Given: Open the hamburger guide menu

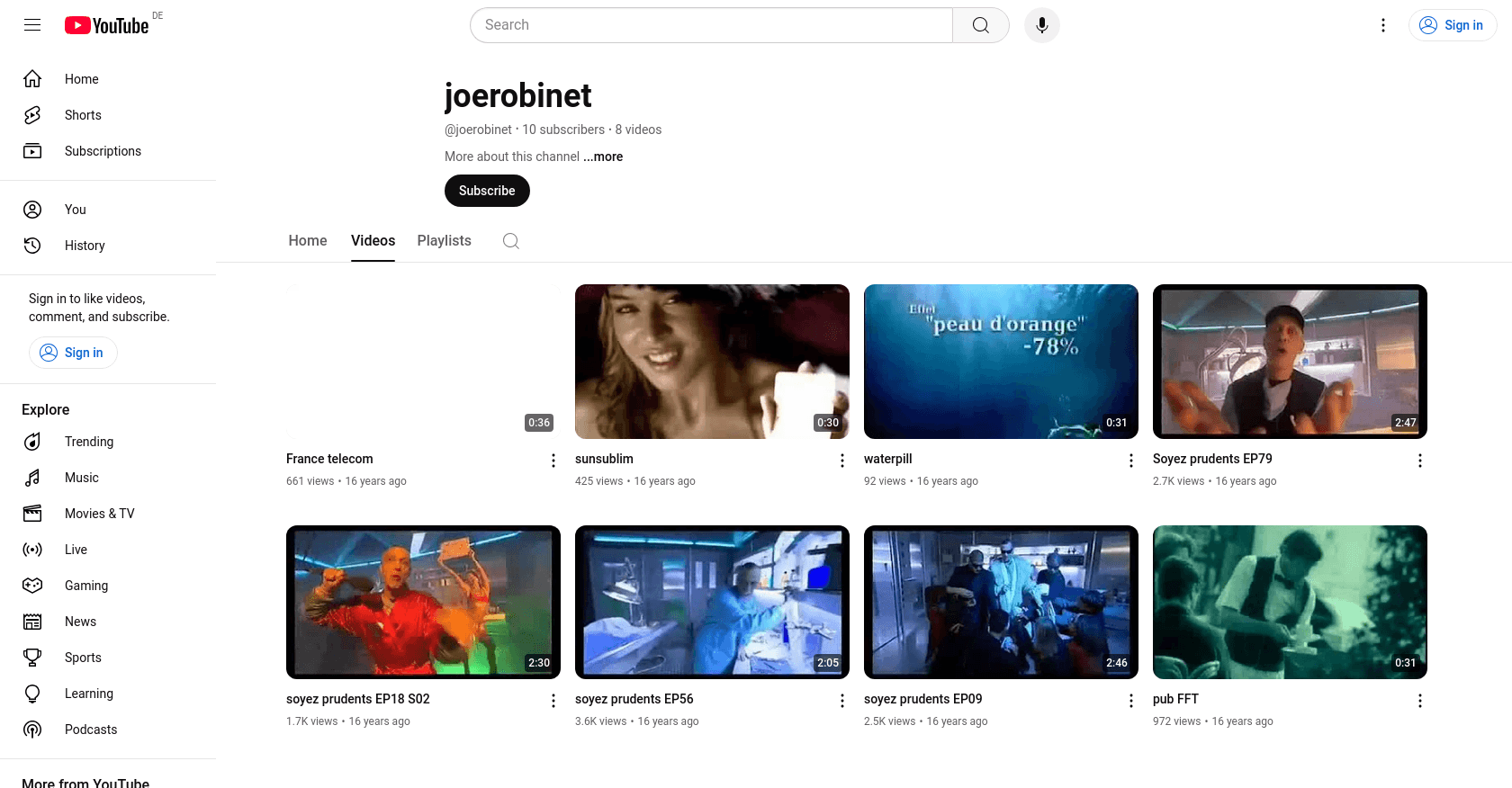Looking at the screenshot, I should 32,25.
